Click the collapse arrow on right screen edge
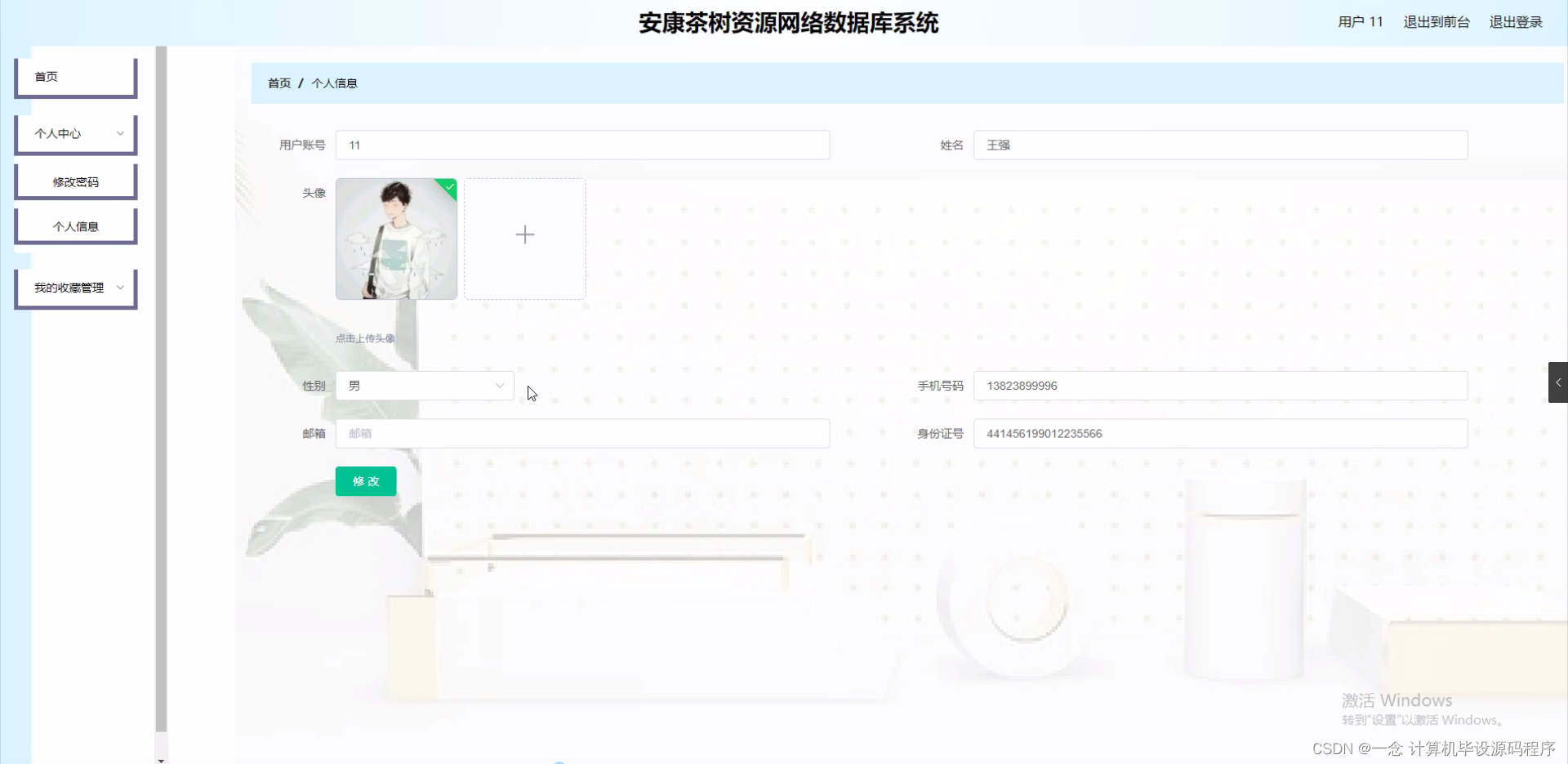This screenshot has width=1568, height=764. coord(1559,382)
